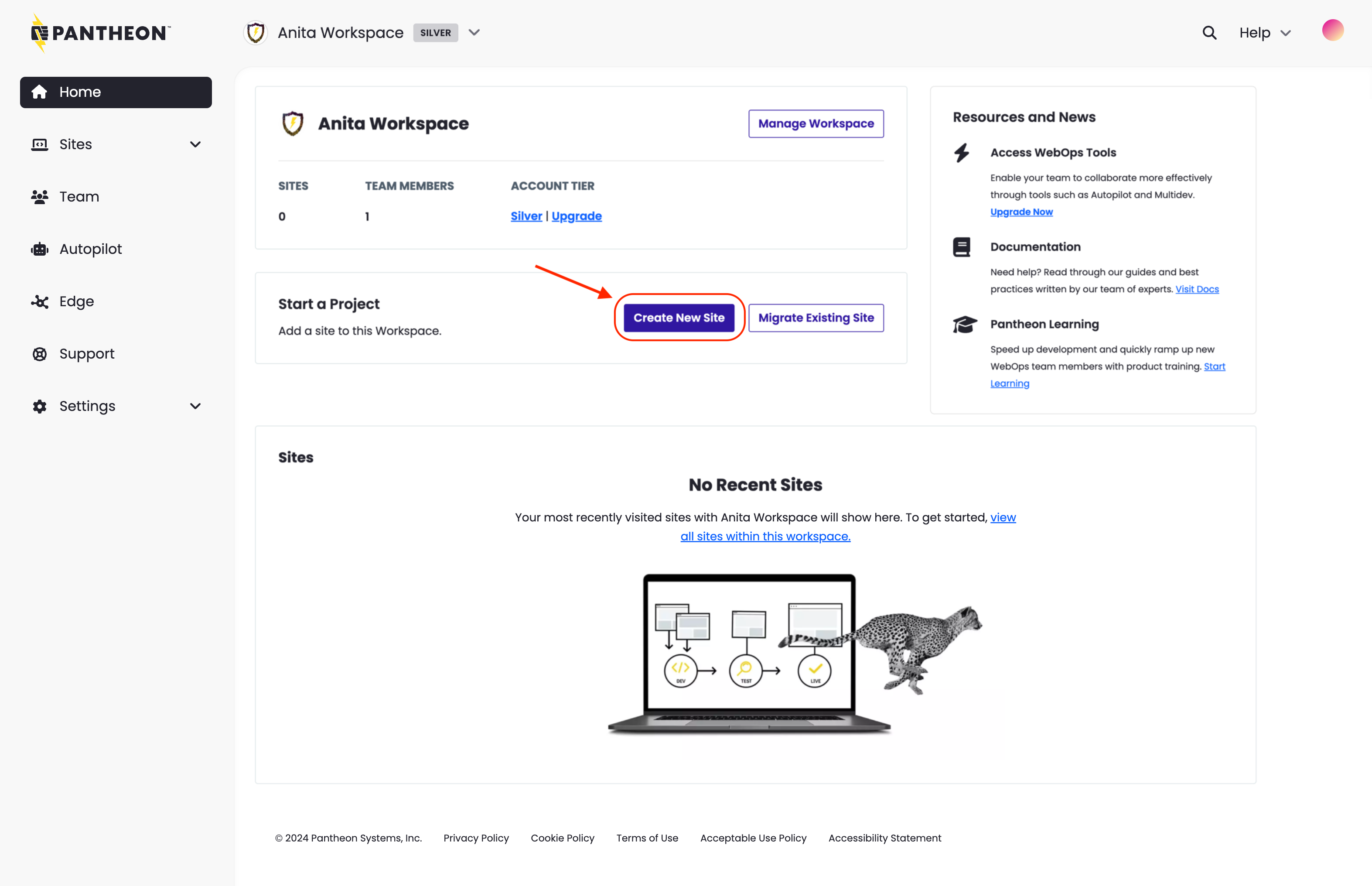Screen dimensions: 1372x886
Task: Open the search magnifier icon
Action: [x=1210, y=33]
